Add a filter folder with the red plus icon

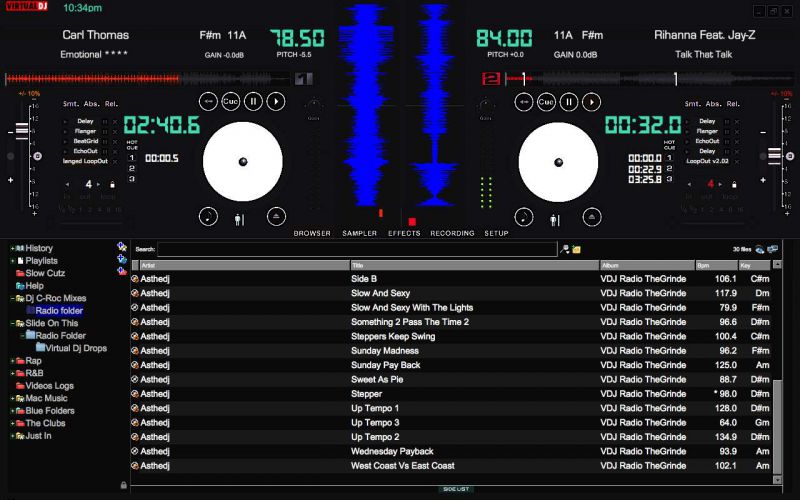(x=122, y=271)
